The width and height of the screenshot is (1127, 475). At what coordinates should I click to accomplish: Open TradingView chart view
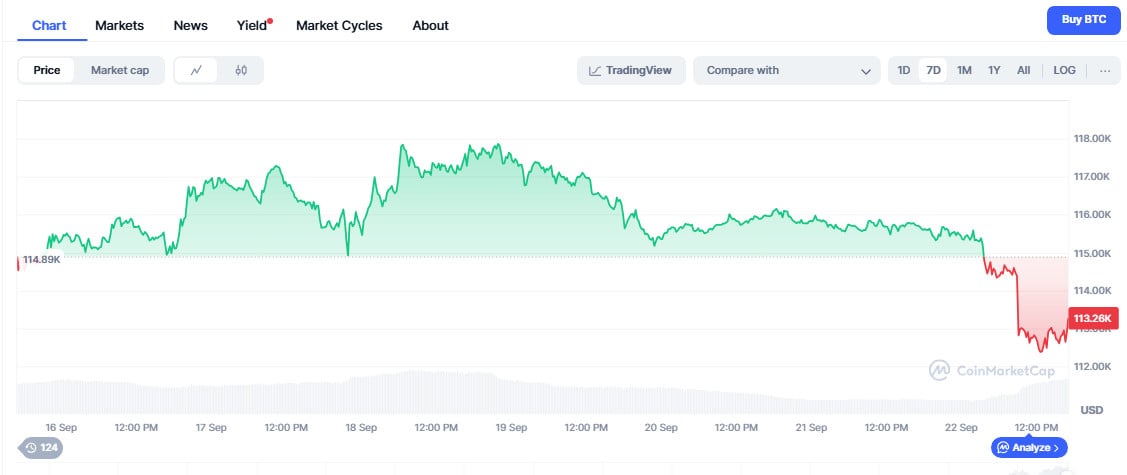tap(631, 70)
